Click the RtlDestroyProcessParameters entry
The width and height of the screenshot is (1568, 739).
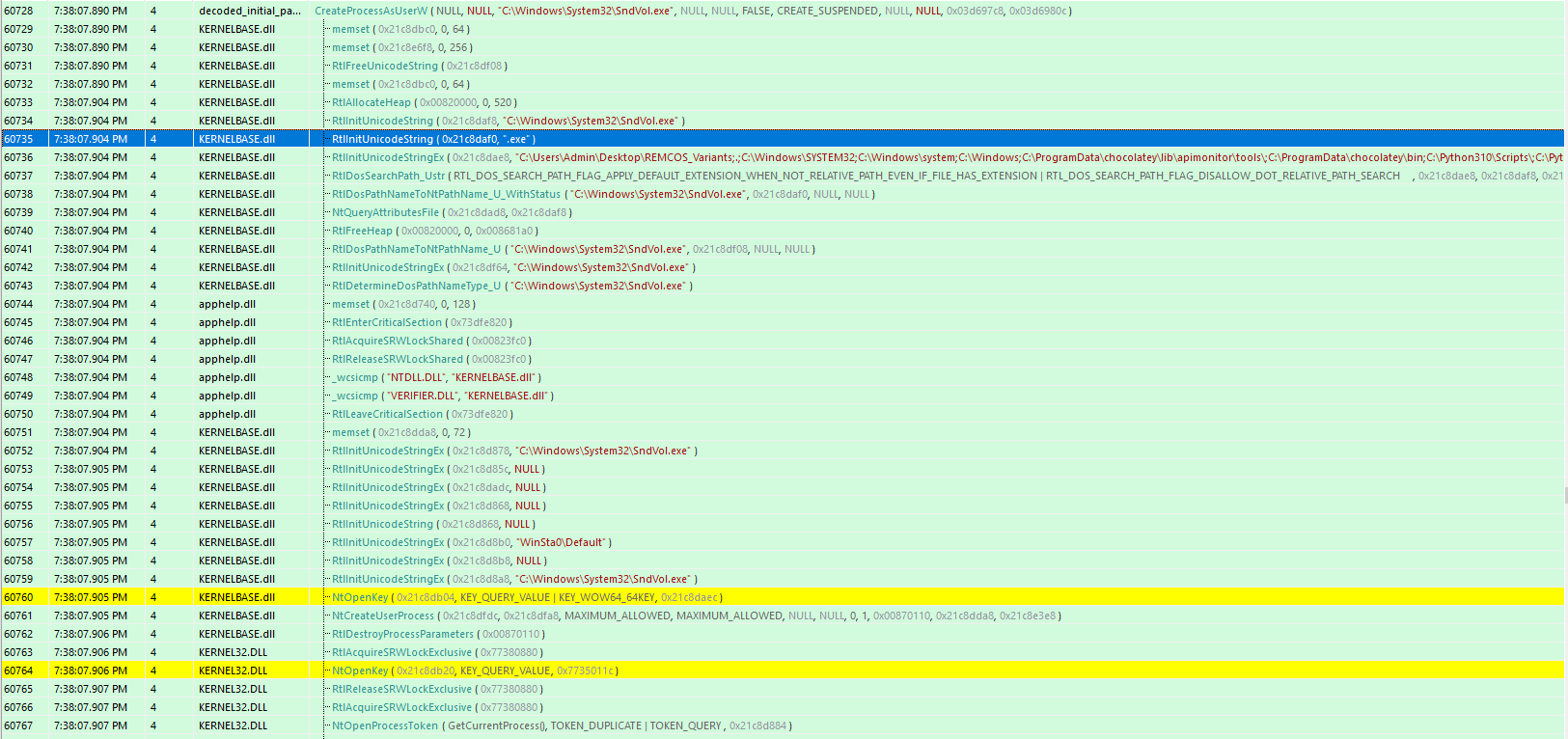(x=402, y=634)
